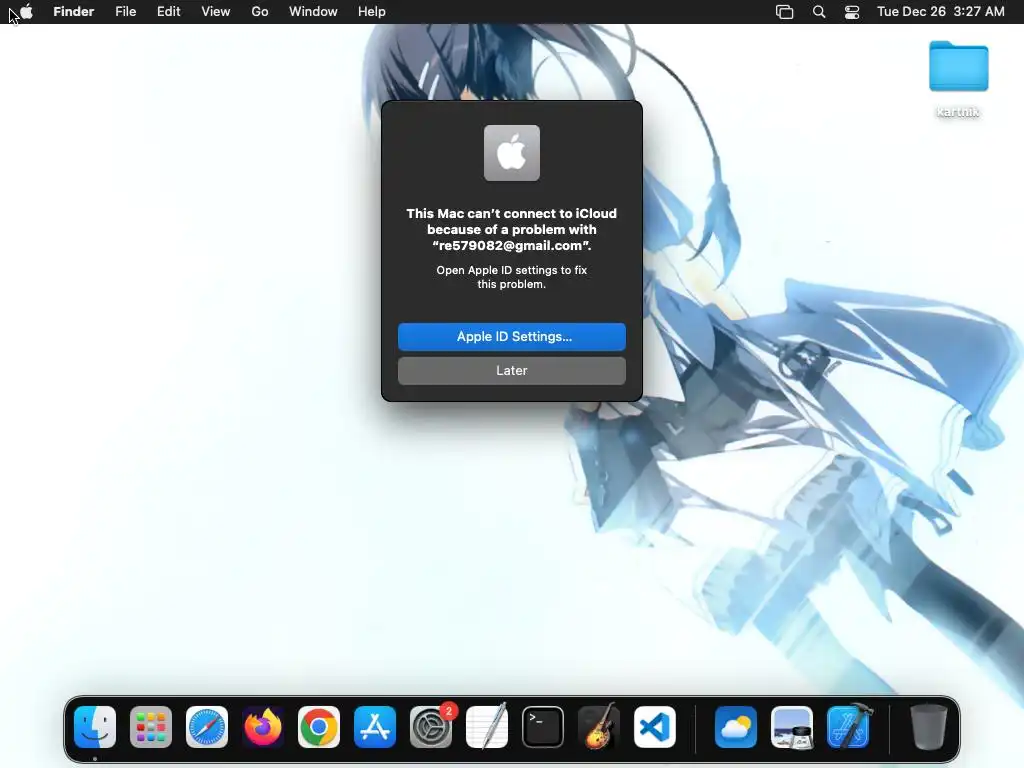Launch Firefox from the dock
Viewport: 1024px width, 768px height.
tap(263, 727)
